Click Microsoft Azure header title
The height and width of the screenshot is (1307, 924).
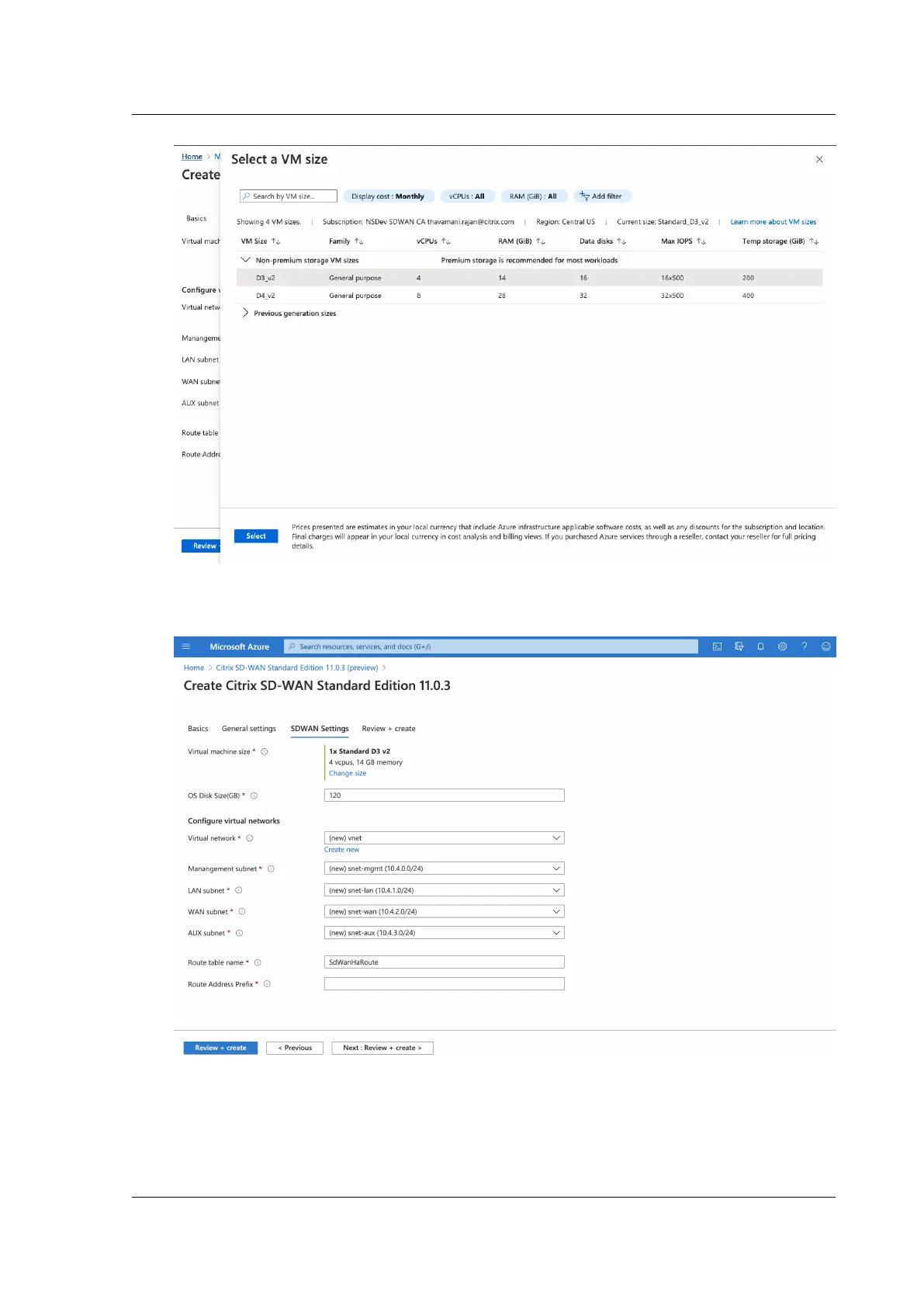pyautogui.click(x=239, y=647)
